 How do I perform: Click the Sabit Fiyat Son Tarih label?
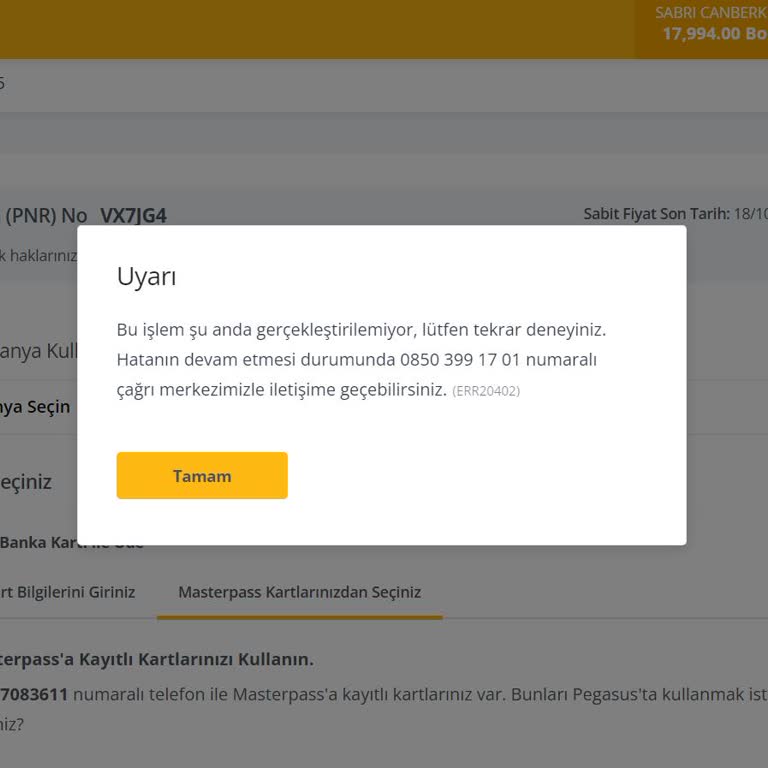(x=656, y=214)
